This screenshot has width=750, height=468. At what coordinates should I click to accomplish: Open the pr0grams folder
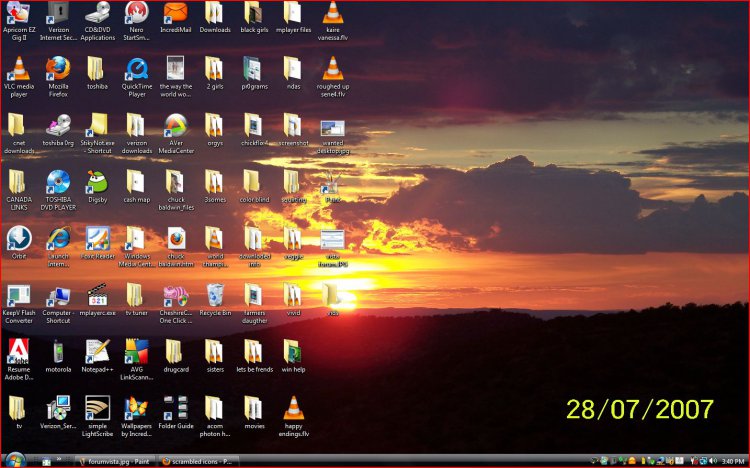point(254,74)
